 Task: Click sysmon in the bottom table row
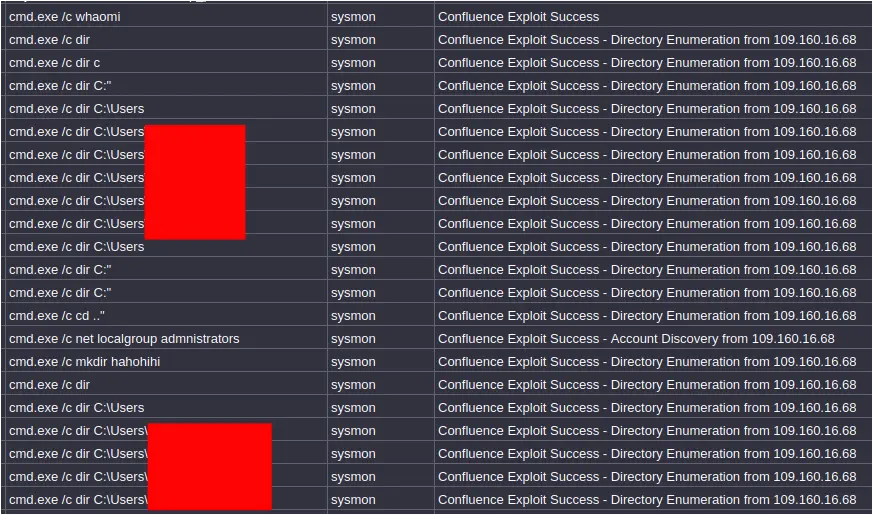point(353,500)
